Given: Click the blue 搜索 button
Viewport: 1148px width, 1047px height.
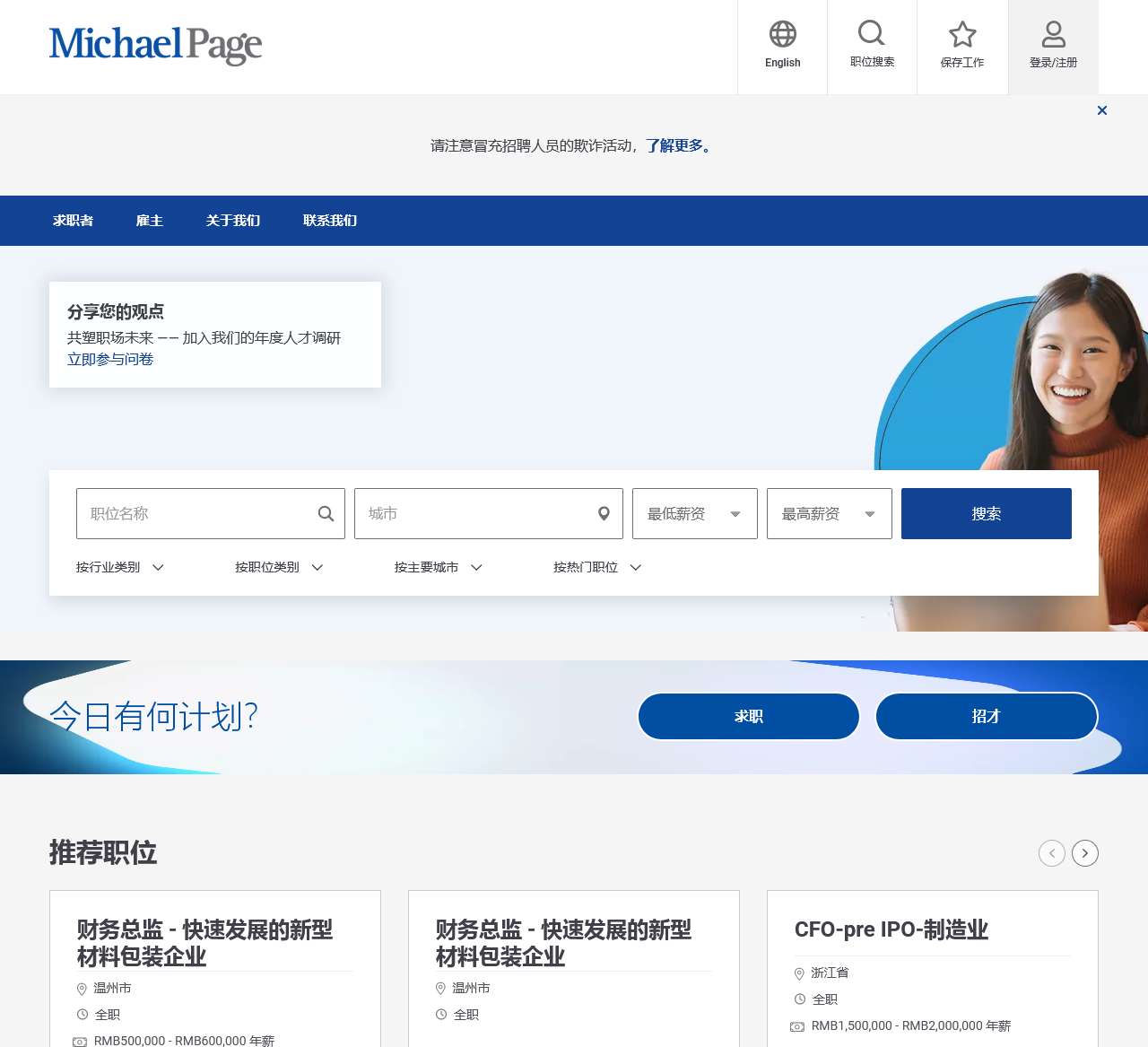Looking at the screenshot, I should (986, 514).
